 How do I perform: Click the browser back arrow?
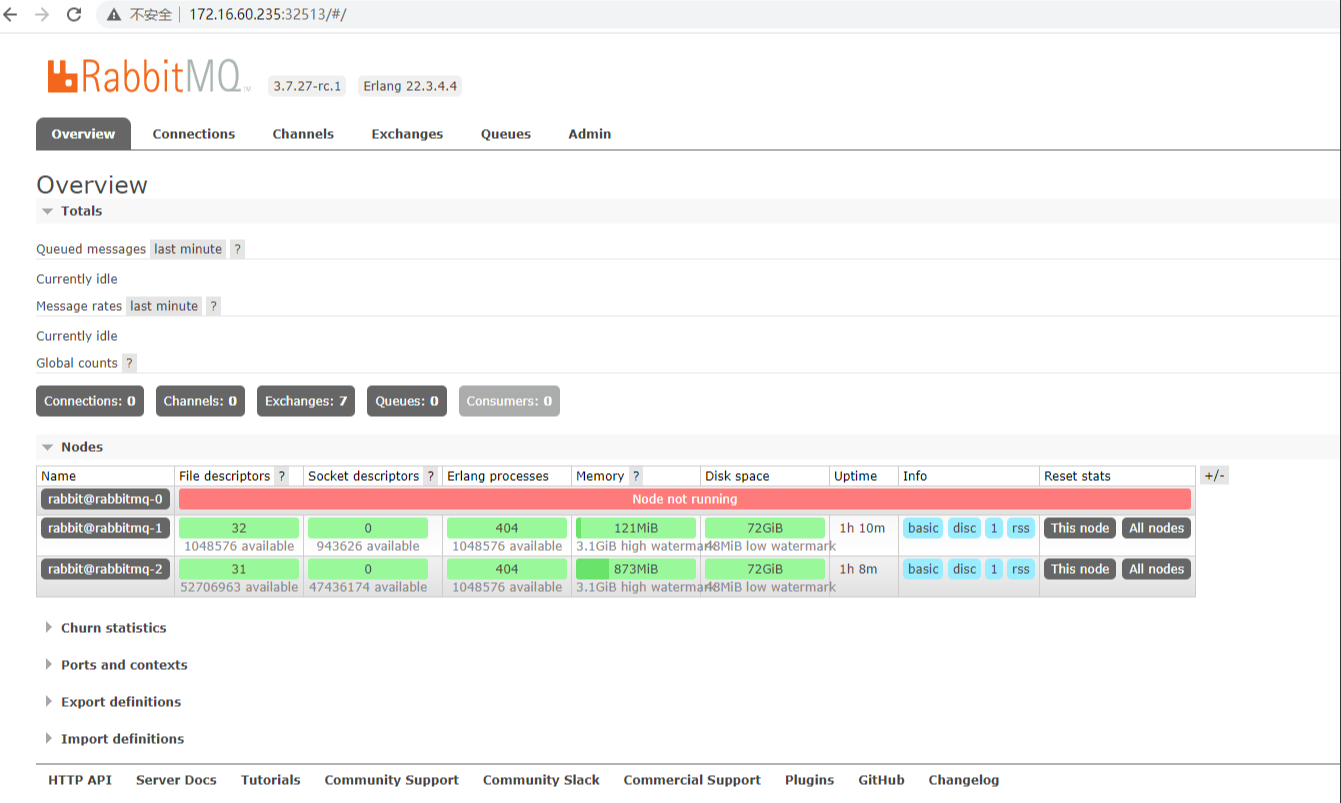pos(11,15)
